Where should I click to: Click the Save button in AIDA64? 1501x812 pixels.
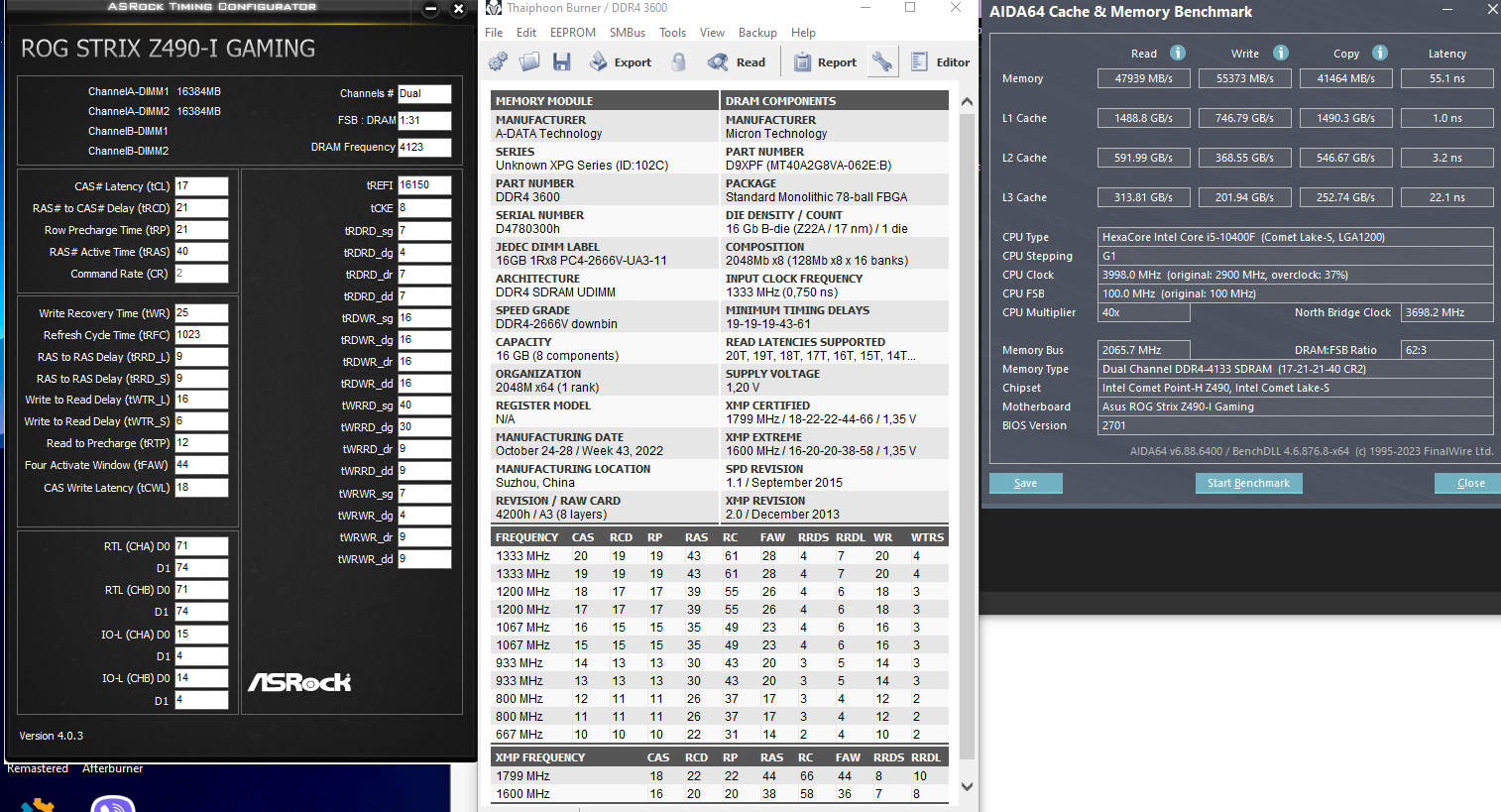1026,483
